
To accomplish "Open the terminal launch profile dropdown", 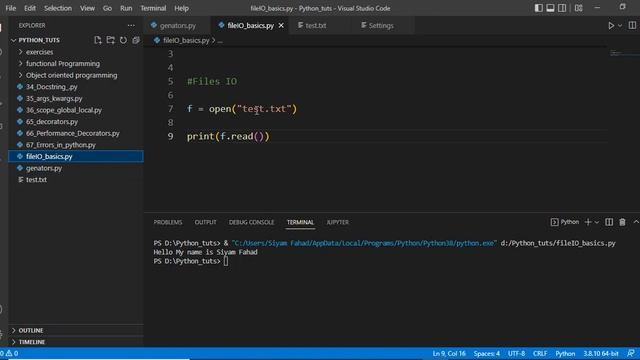I will pos(597,222).
